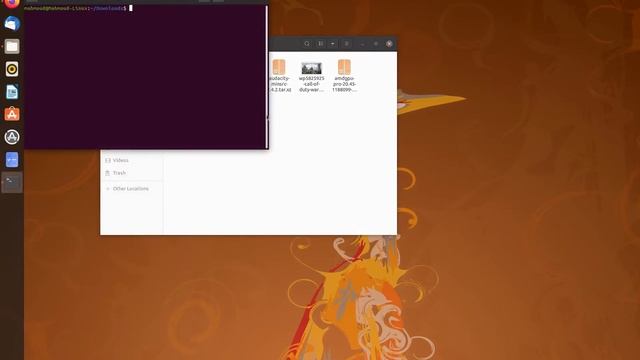The width and height of the screenshot is (640, 360).
Task: Open the hamburger menu in Files header
Action: (347, 44)
